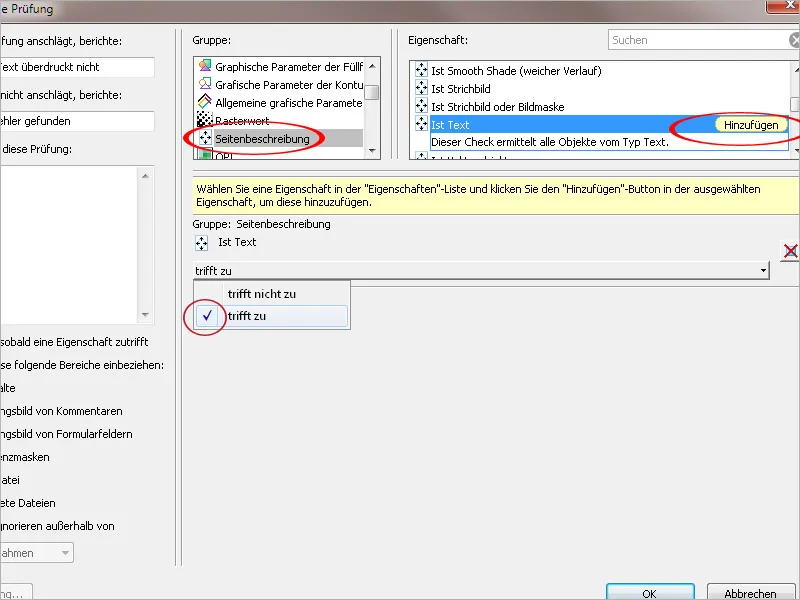Screen dimensions: 800x600
Task: Click the Allgemeine grafische Parameter icon
Action: 205,102
